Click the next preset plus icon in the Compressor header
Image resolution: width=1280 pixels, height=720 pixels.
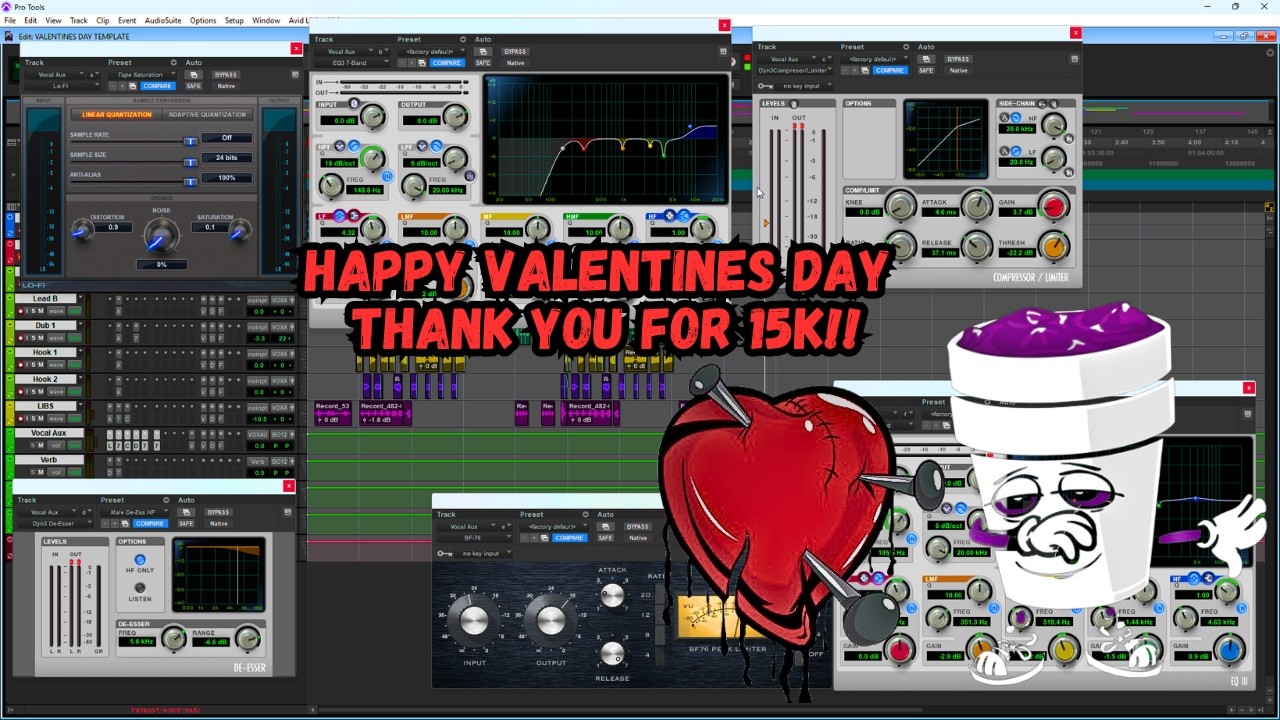pyautogui.click(x=855, y=70)
